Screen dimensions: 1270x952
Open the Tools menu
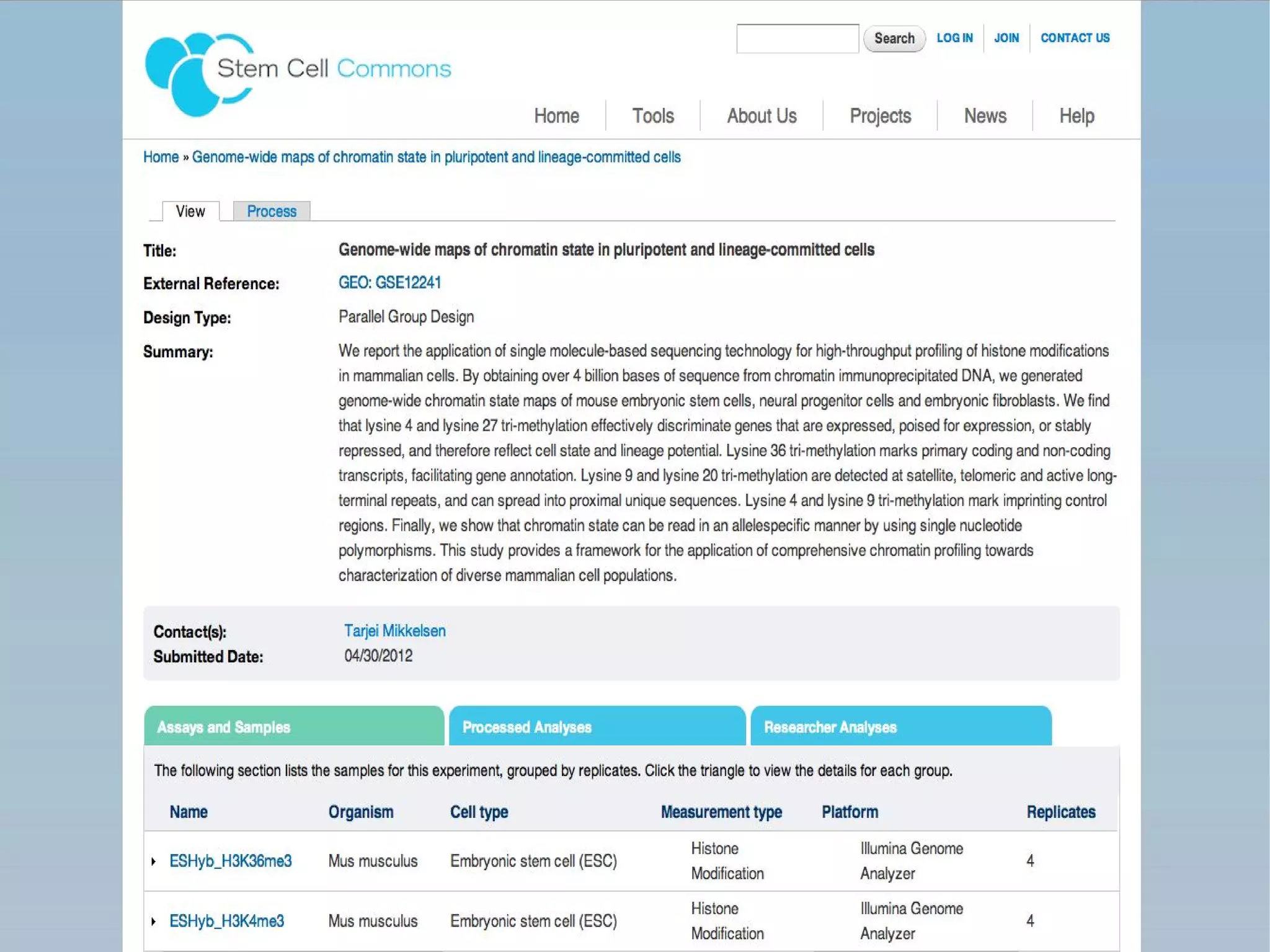click(x=653, y=116)
